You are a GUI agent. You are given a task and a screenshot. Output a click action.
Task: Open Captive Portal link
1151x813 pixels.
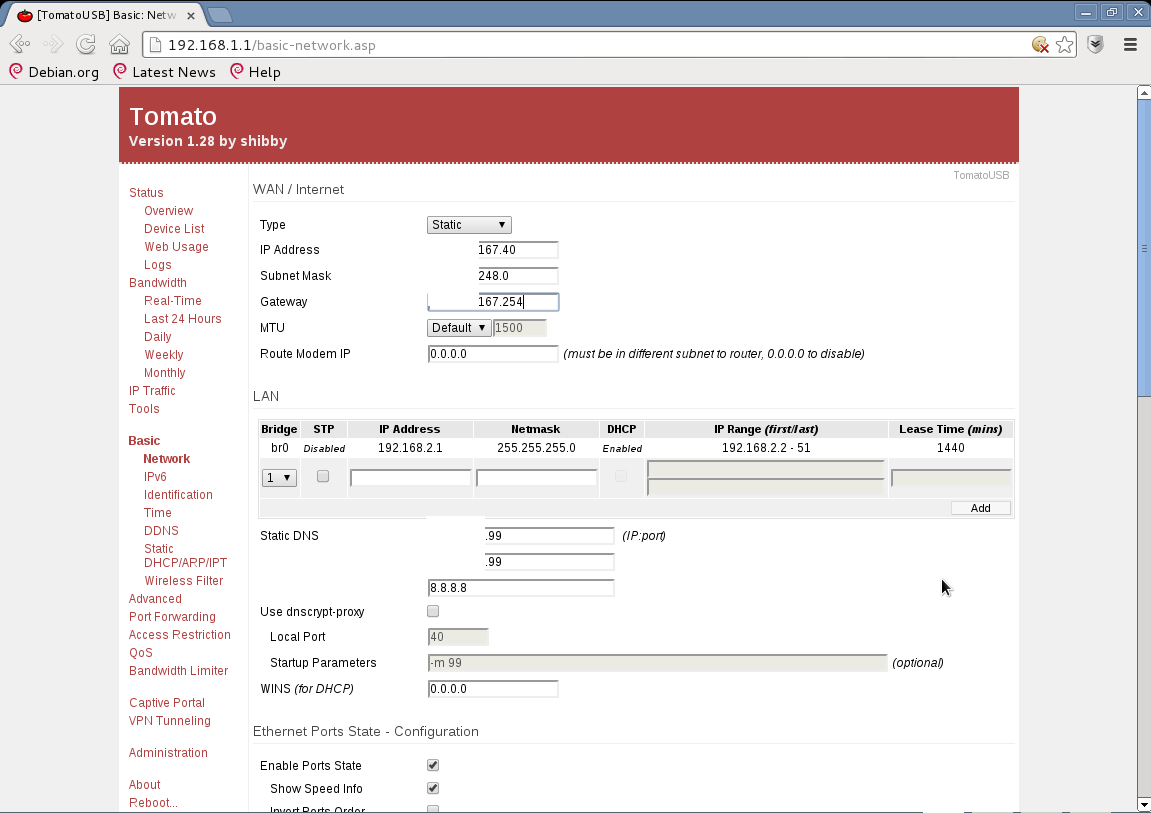click(167, 703)
